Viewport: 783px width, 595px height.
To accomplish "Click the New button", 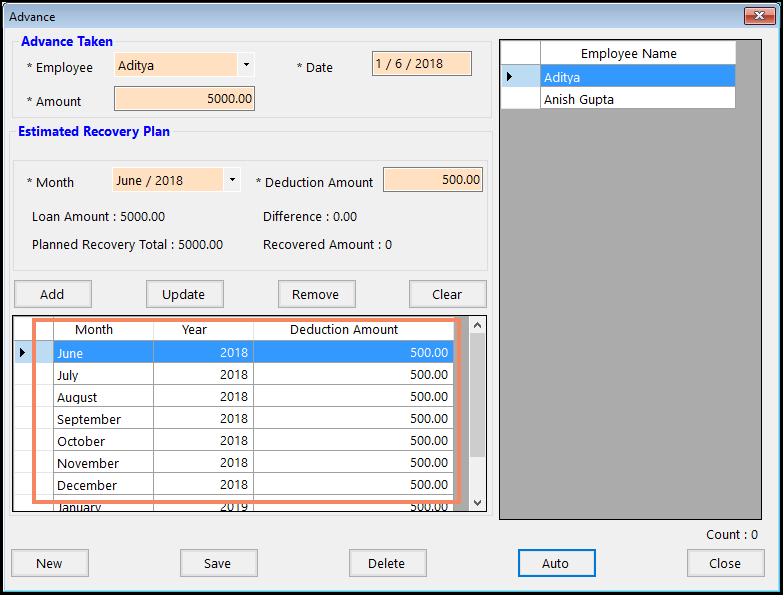I will tap(49, 564).
